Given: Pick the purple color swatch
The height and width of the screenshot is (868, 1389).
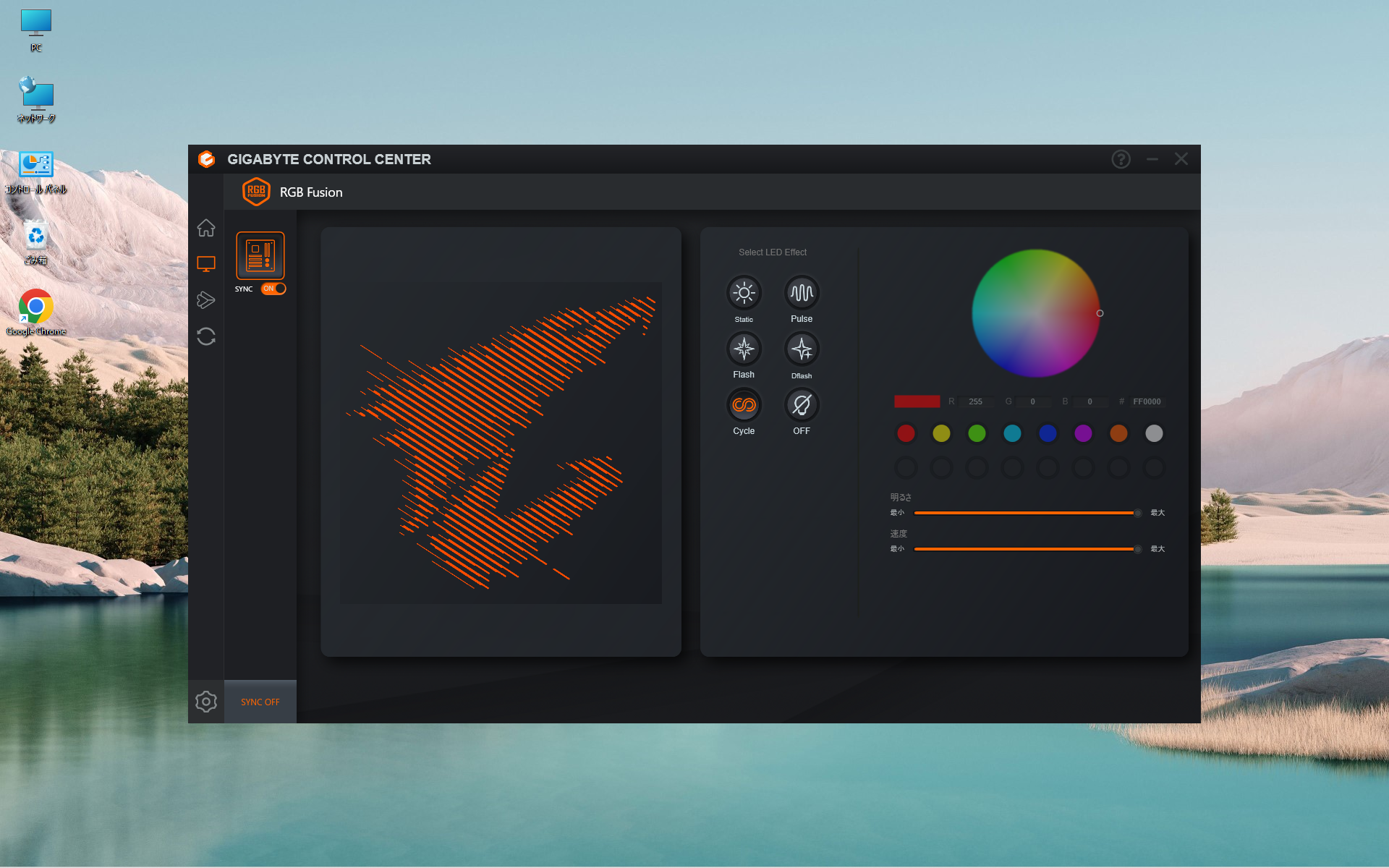Looking at the screenshot, I should [1083, 433].
